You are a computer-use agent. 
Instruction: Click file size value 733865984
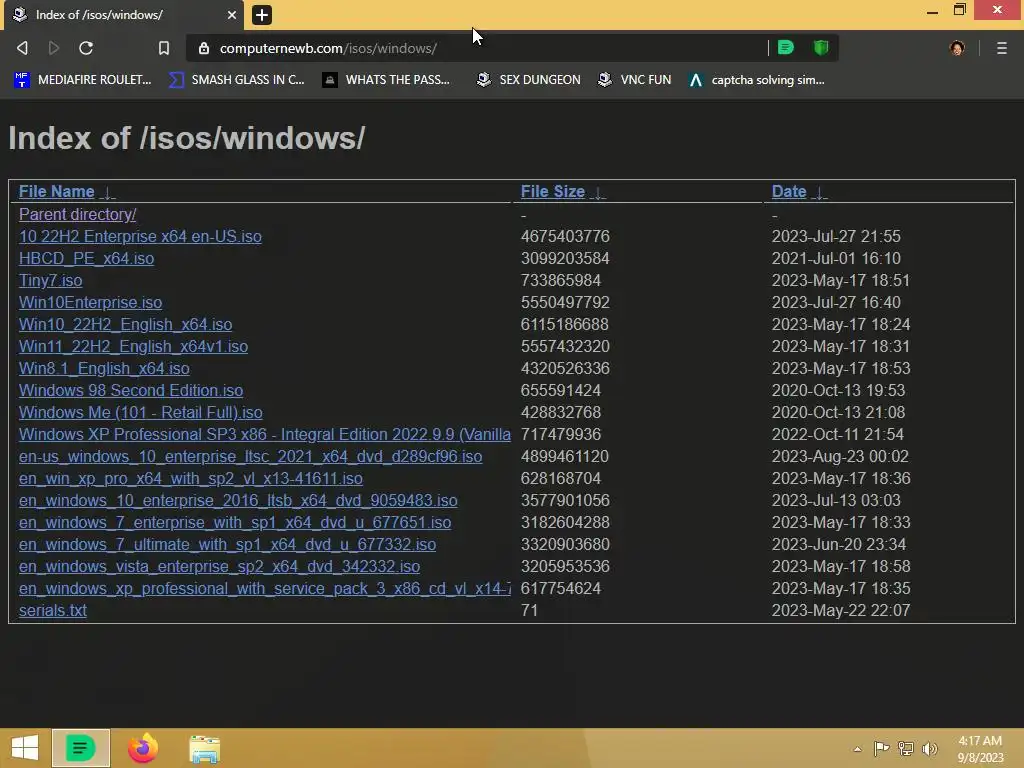(x=560, y=281)
